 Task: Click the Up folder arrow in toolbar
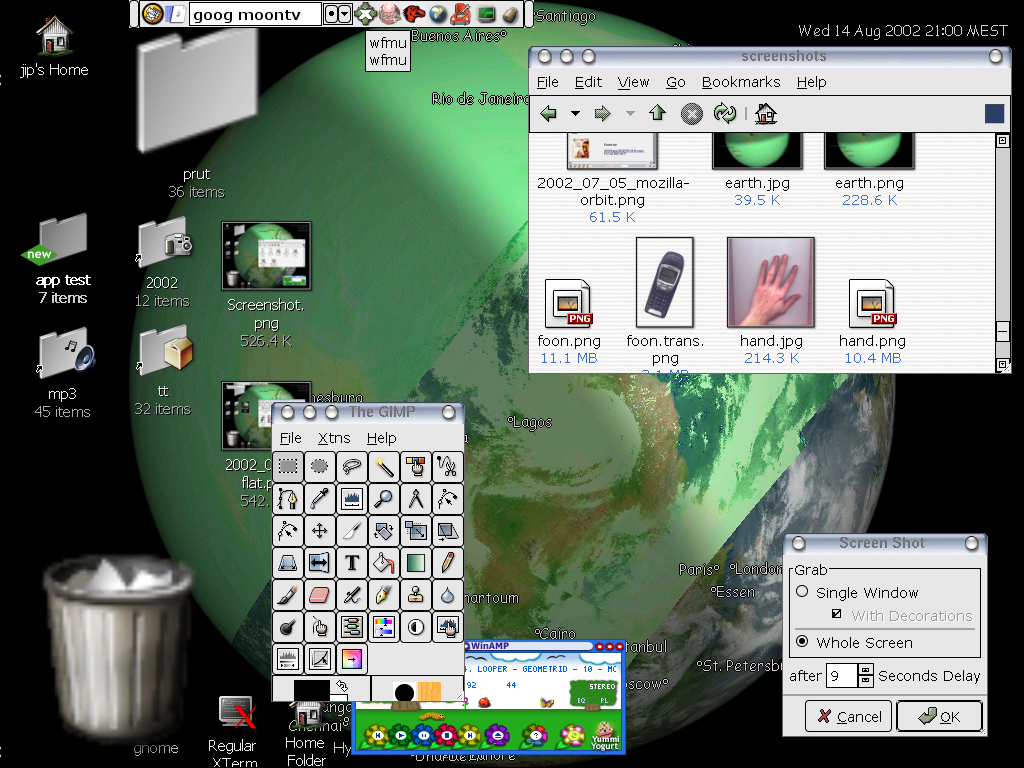[x=657, y=114]
